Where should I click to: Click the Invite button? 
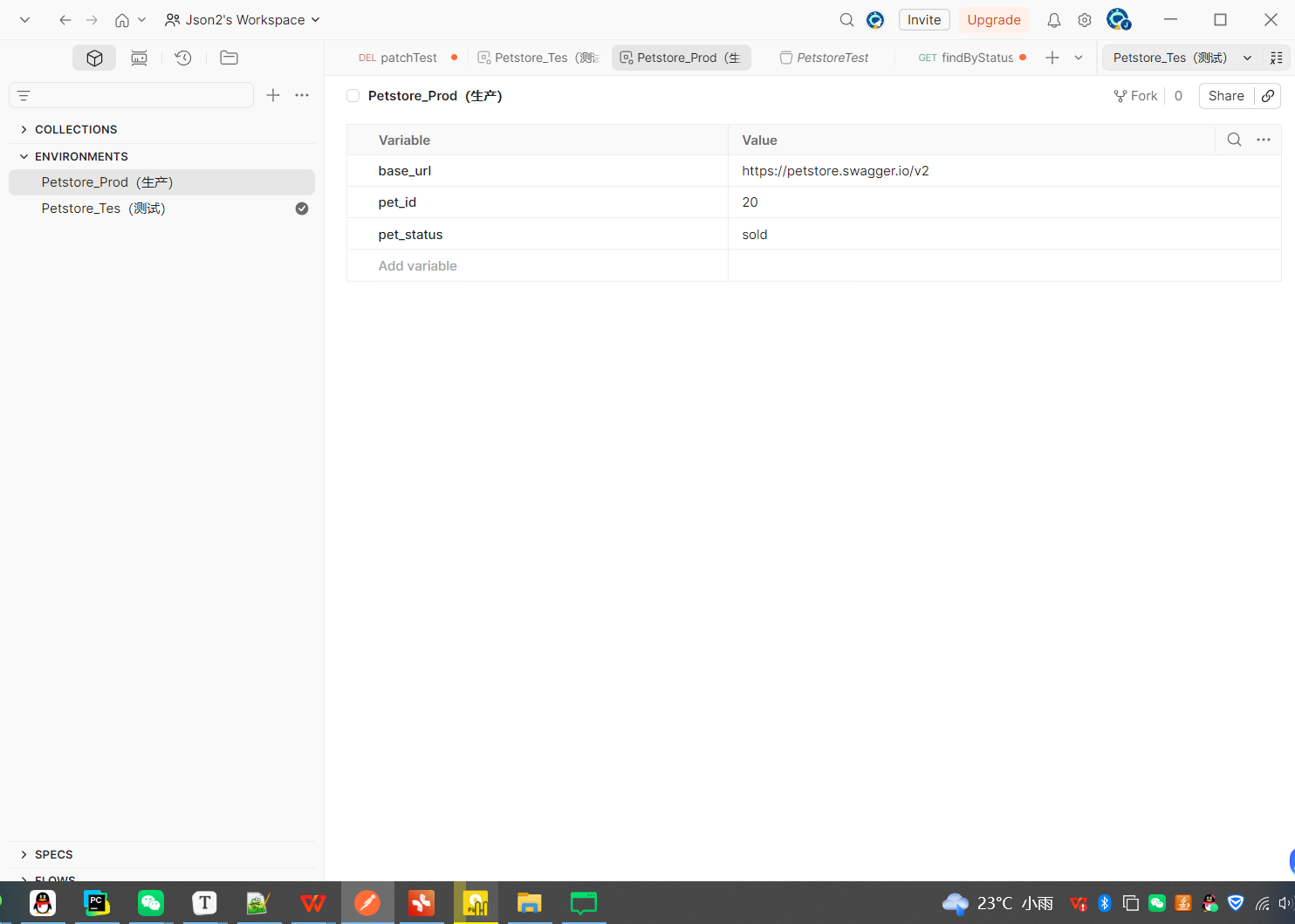pyautogui.click(x=924, y=20)
